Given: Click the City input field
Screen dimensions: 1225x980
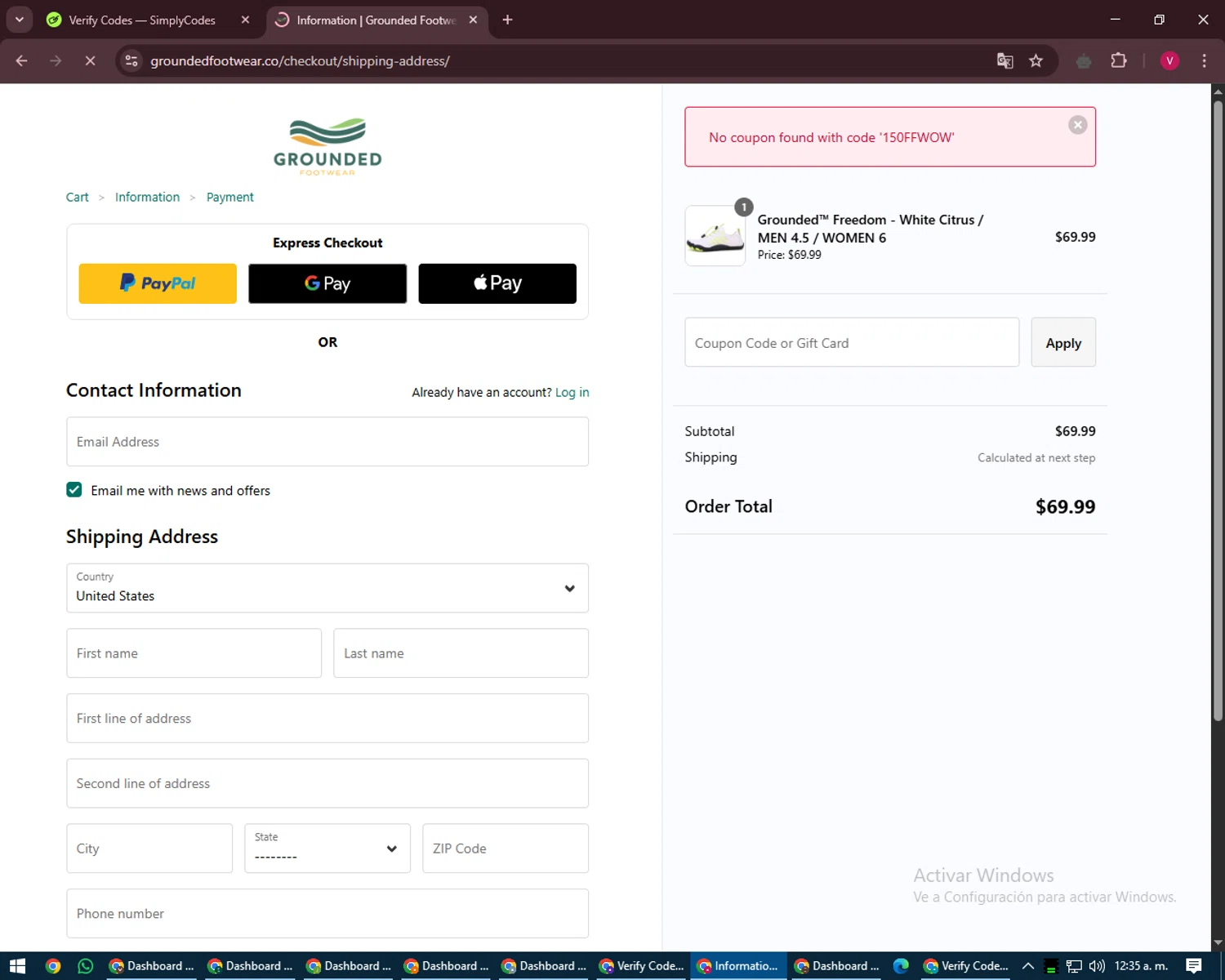Looking at the screenshot, I should pos(149,849).
